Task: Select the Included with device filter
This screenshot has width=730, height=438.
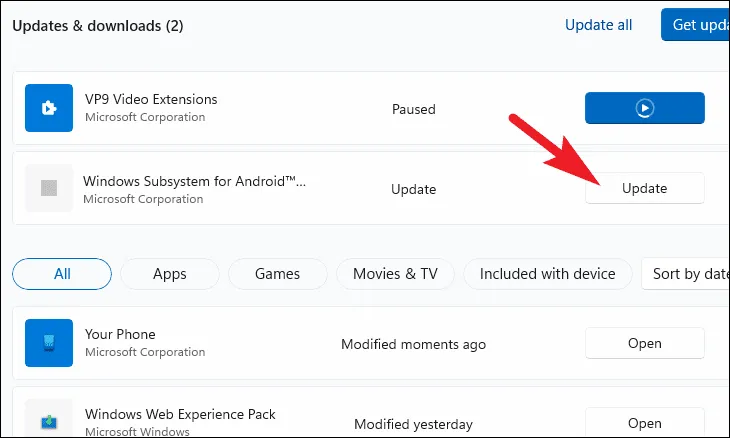Action: click(x=547, y=274)
